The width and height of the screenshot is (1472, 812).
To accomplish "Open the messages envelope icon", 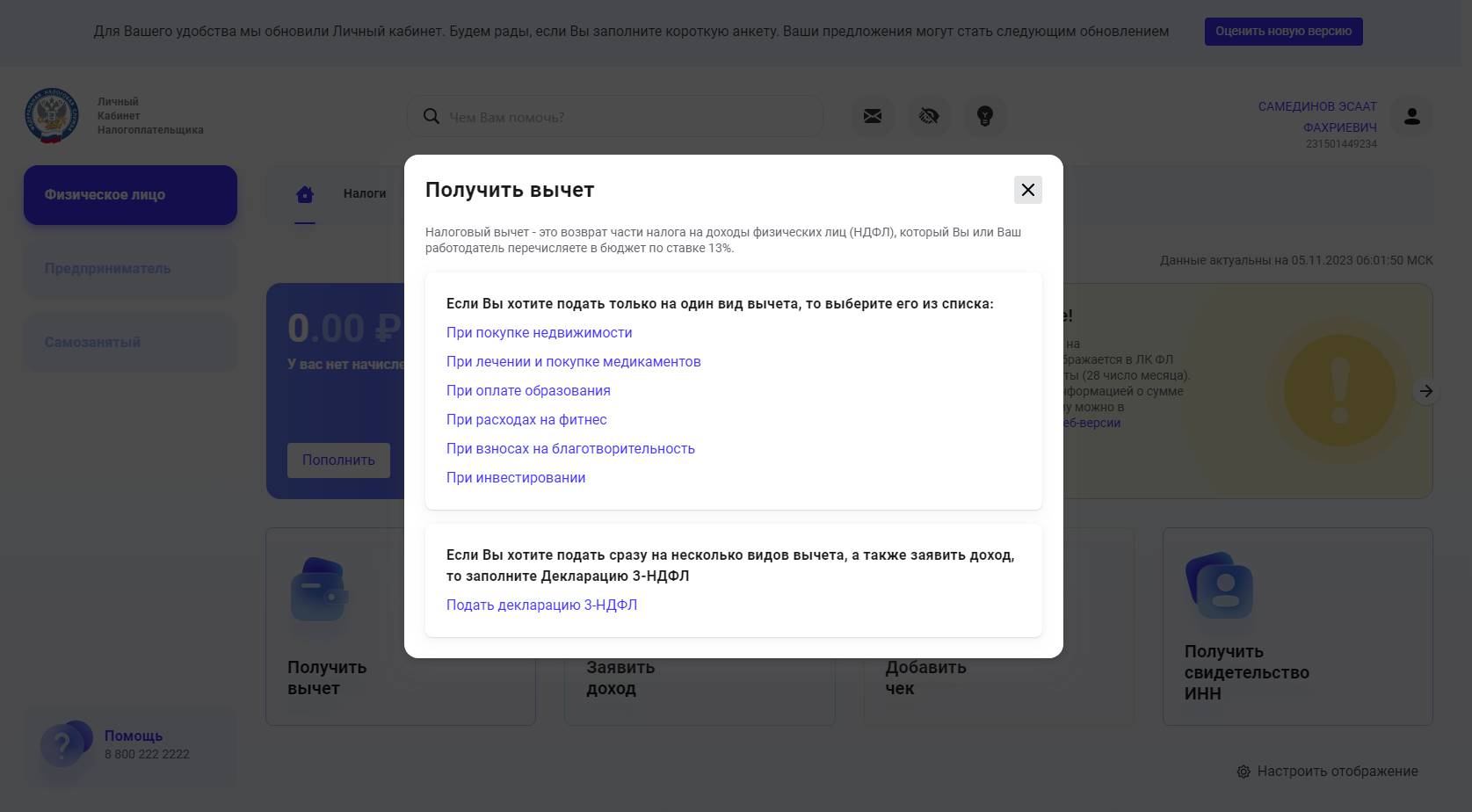I will [873, 116].
